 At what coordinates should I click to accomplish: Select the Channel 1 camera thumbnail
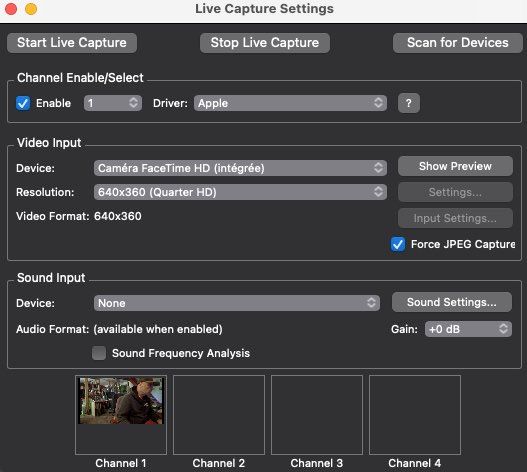pos(121,415)
